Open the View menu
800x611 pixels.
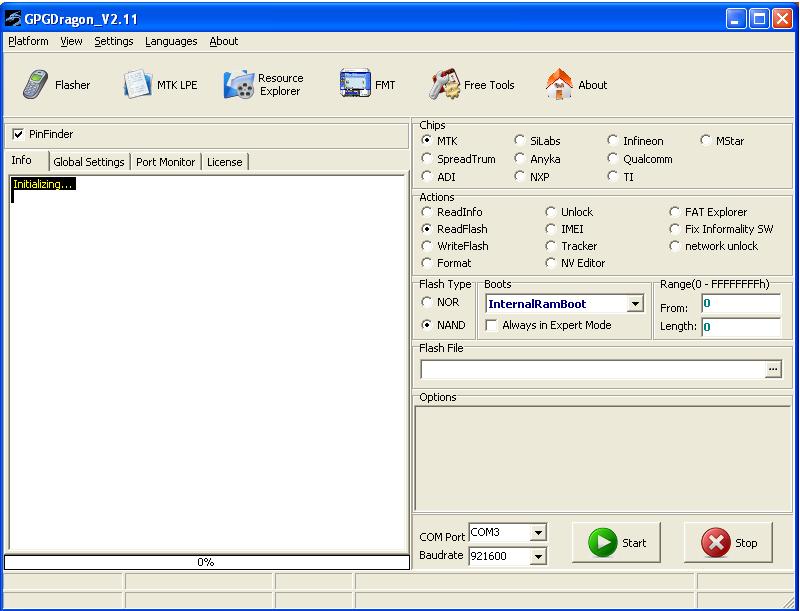click(71, 41)
